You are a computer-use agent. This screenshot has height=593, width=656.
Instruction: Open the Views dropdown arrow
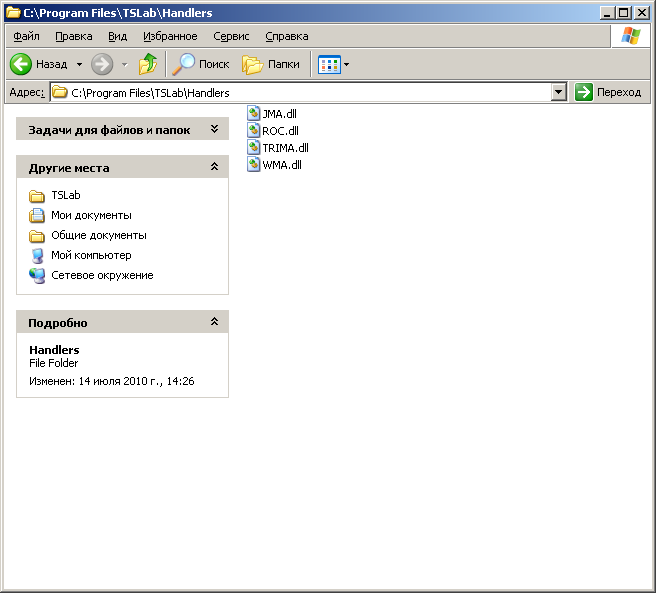coord(346,64)
